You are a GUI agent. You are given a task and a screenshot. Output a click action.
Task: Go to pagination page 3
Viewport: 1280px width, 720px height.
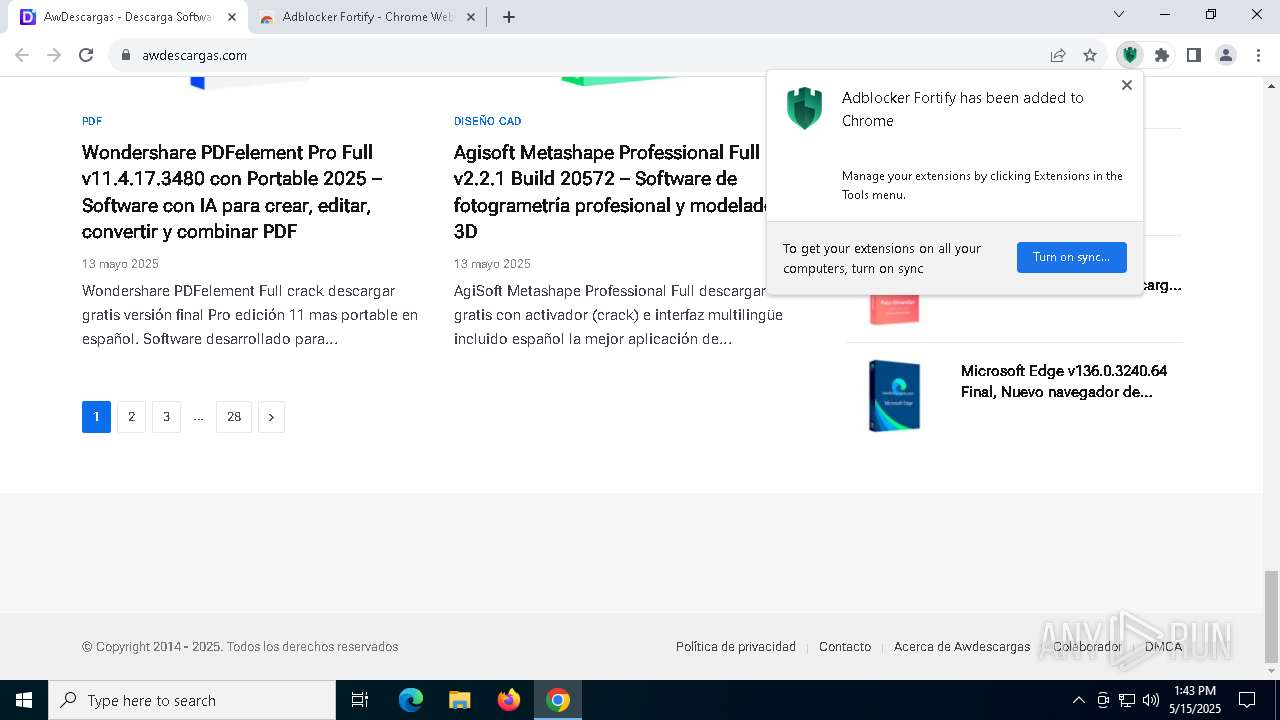coord(166,417)
